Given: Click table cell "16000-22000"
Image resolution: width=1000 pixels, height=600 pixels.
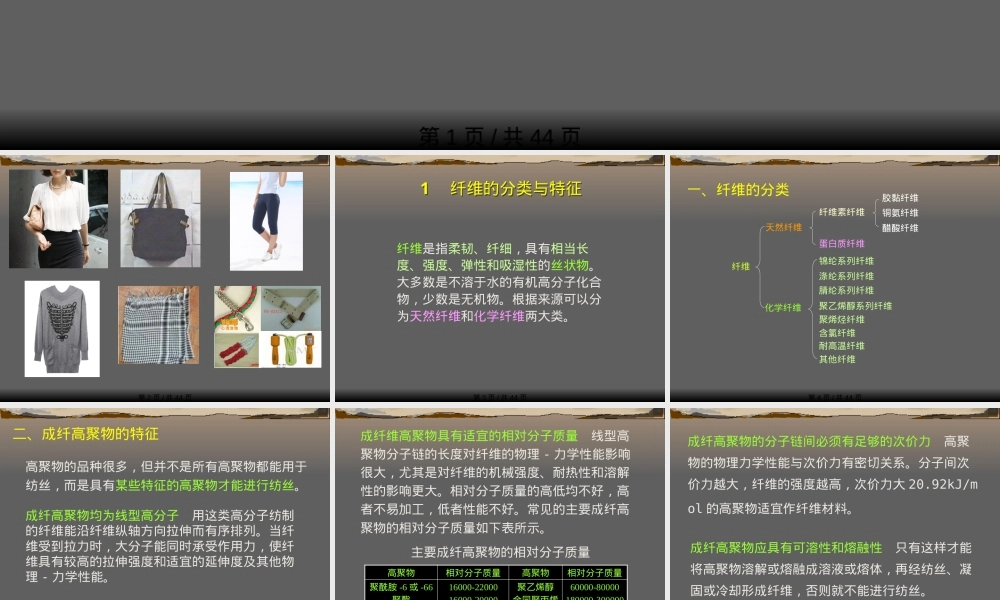Looking at the screenshot, I should [473, 587].
